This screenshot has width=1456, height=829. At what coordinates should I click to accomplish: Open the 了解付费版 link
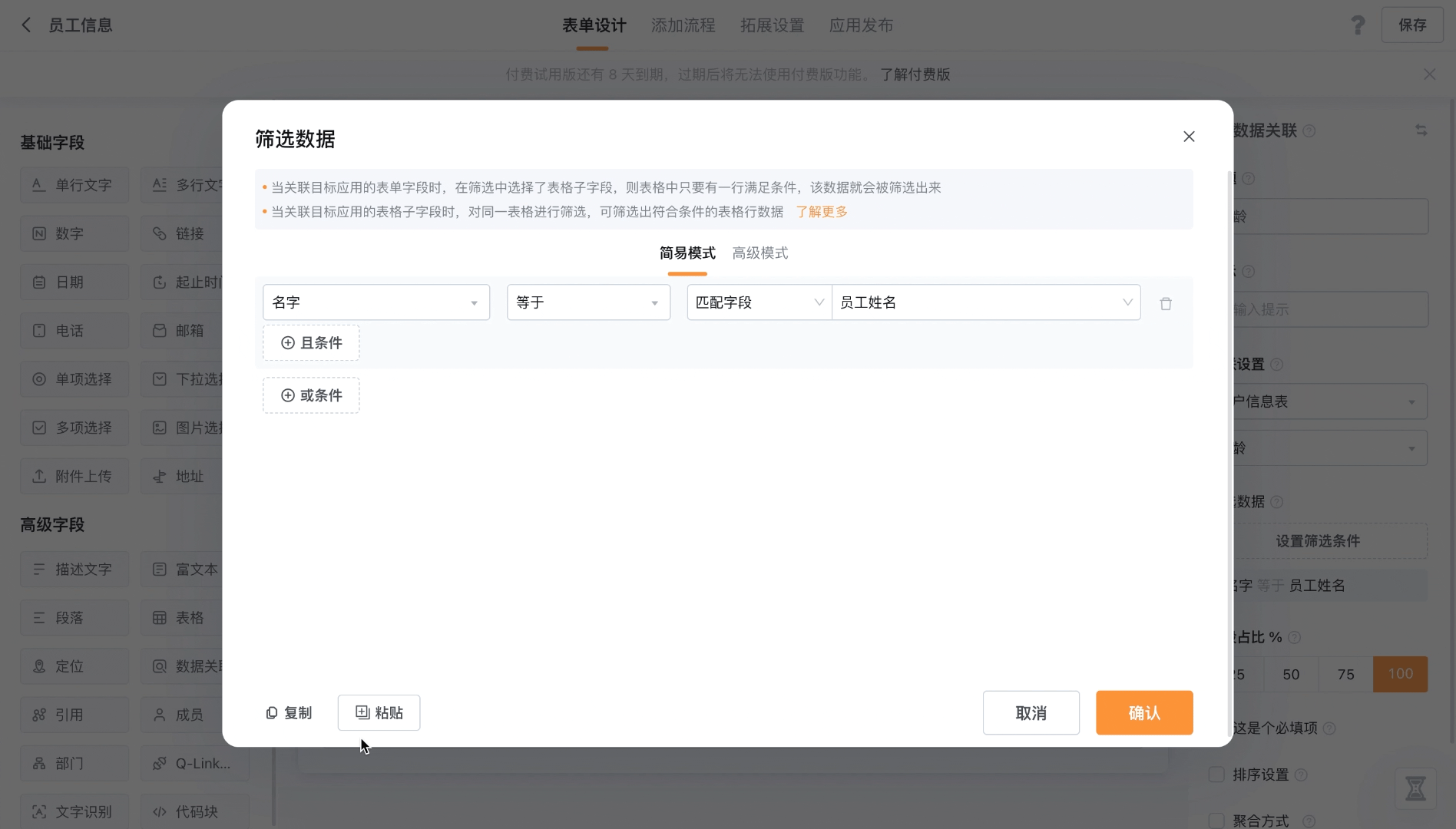coord(915,74)
